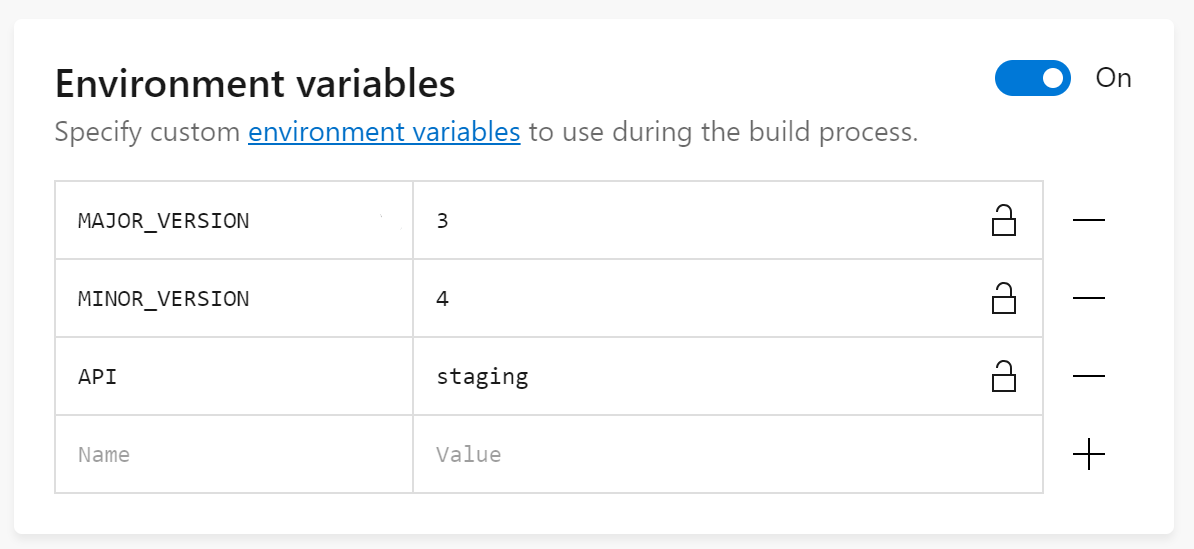Click the Environment variables heading
Screen dimensions: 1194x549
coord(255,84)
